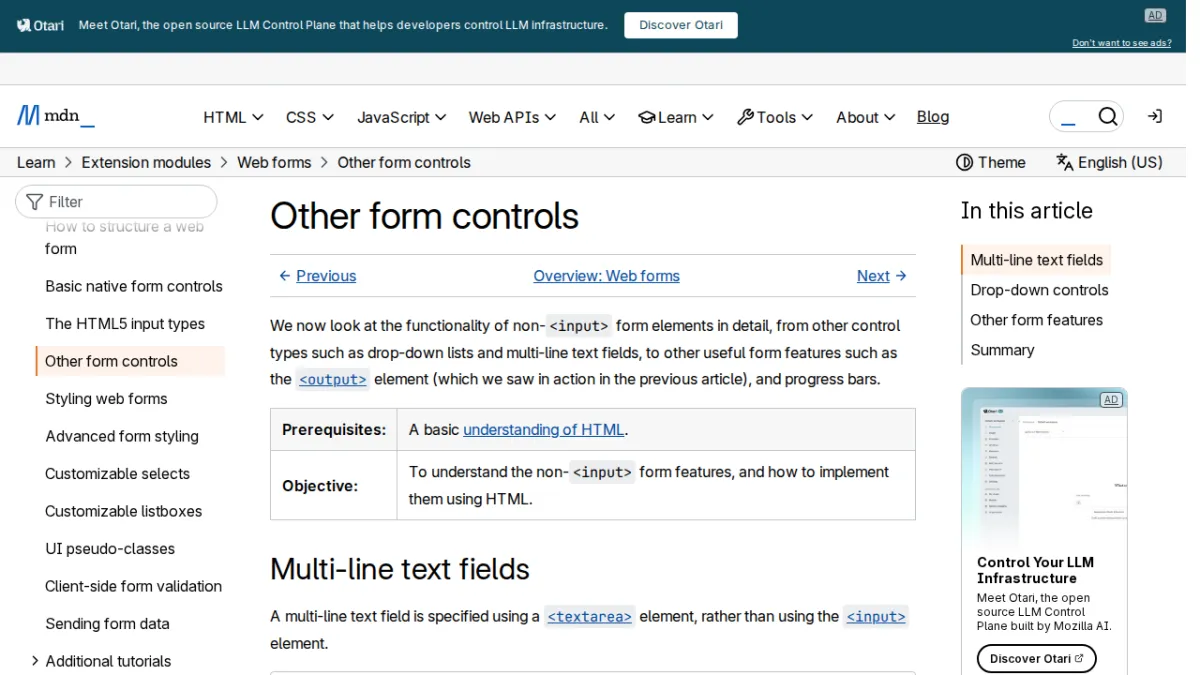Screen dimensions: 1200x675
Task: Expand the Web APIs navigation menu
Action: (x=512, y=117)
